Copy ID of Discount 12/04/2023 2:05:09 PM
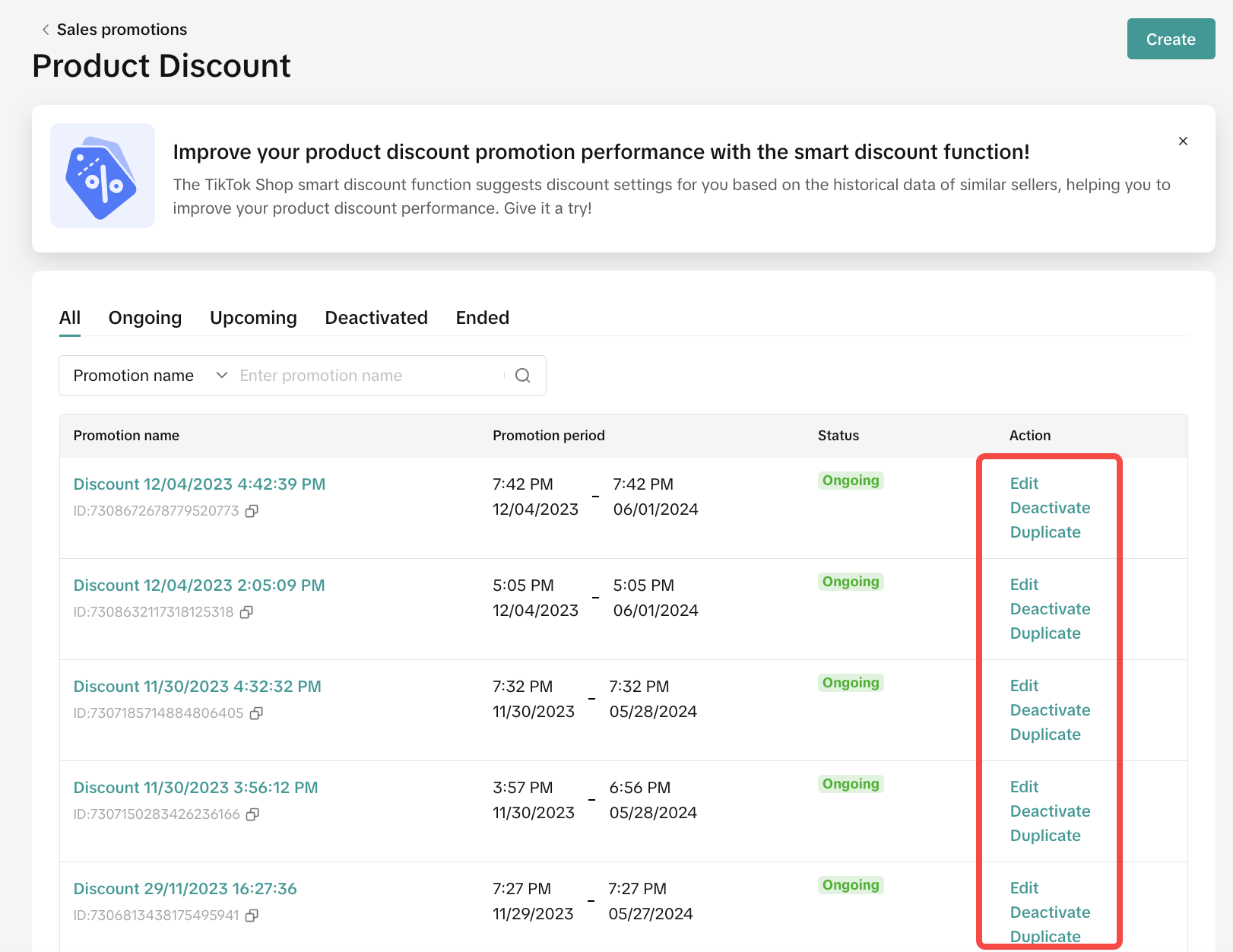The height and width of the screenshot is (952, 1233). [246, 612]
